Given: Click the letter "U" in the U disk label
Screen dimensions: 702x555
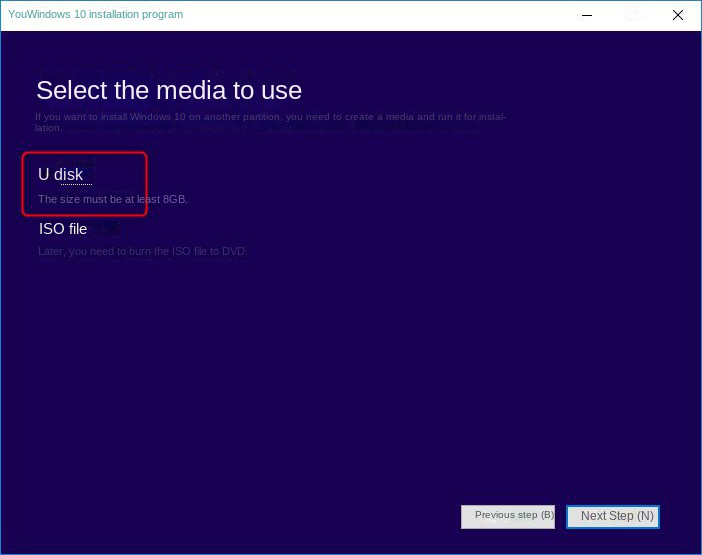Looking at the screenshot, I should tap(43, 175).
